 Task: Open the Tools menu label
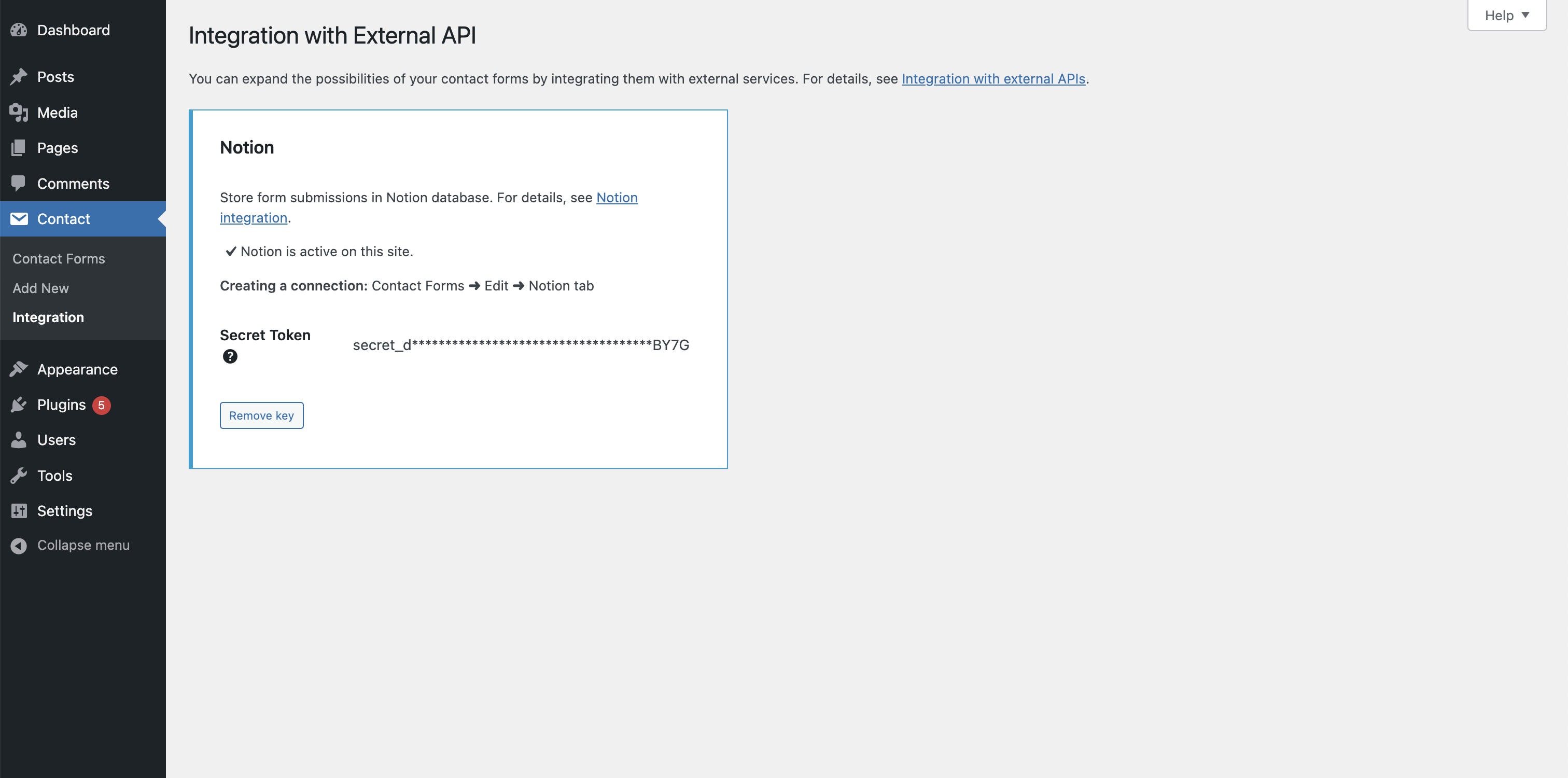(x=55, y=476)
